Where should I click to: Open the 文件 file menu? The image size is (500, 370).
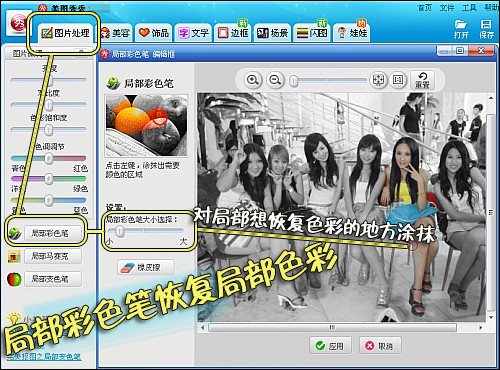[447, 8]
